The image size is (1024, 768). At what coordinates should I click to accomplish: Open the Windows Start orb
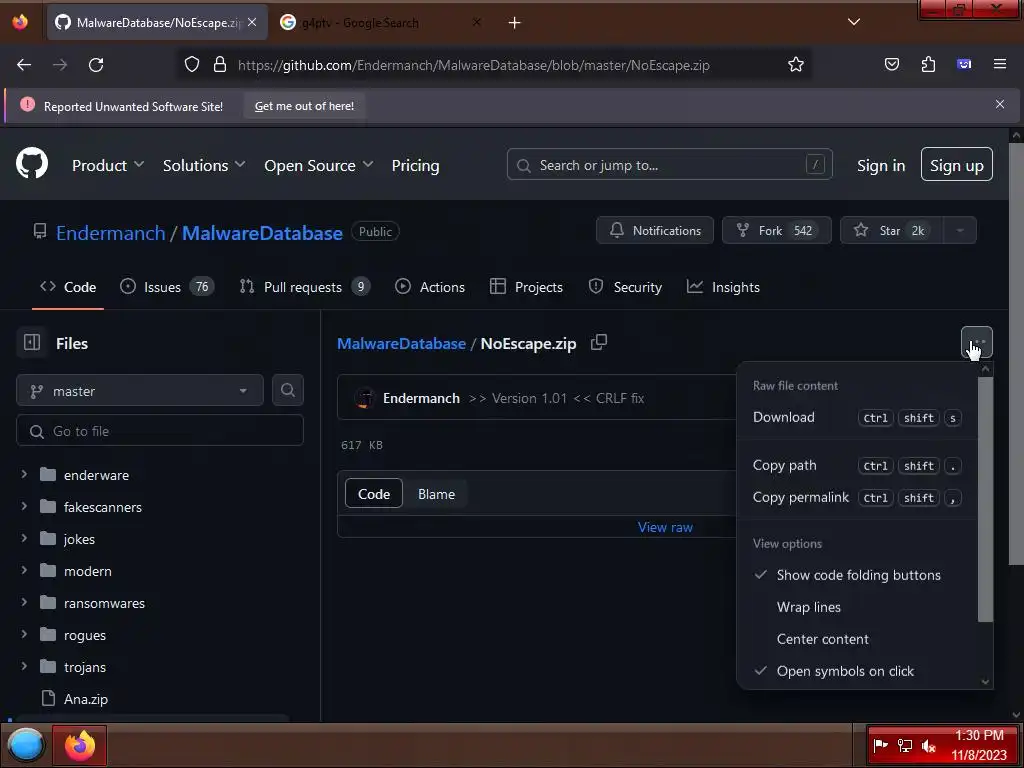pyautogui.click(x=26, y=745)
